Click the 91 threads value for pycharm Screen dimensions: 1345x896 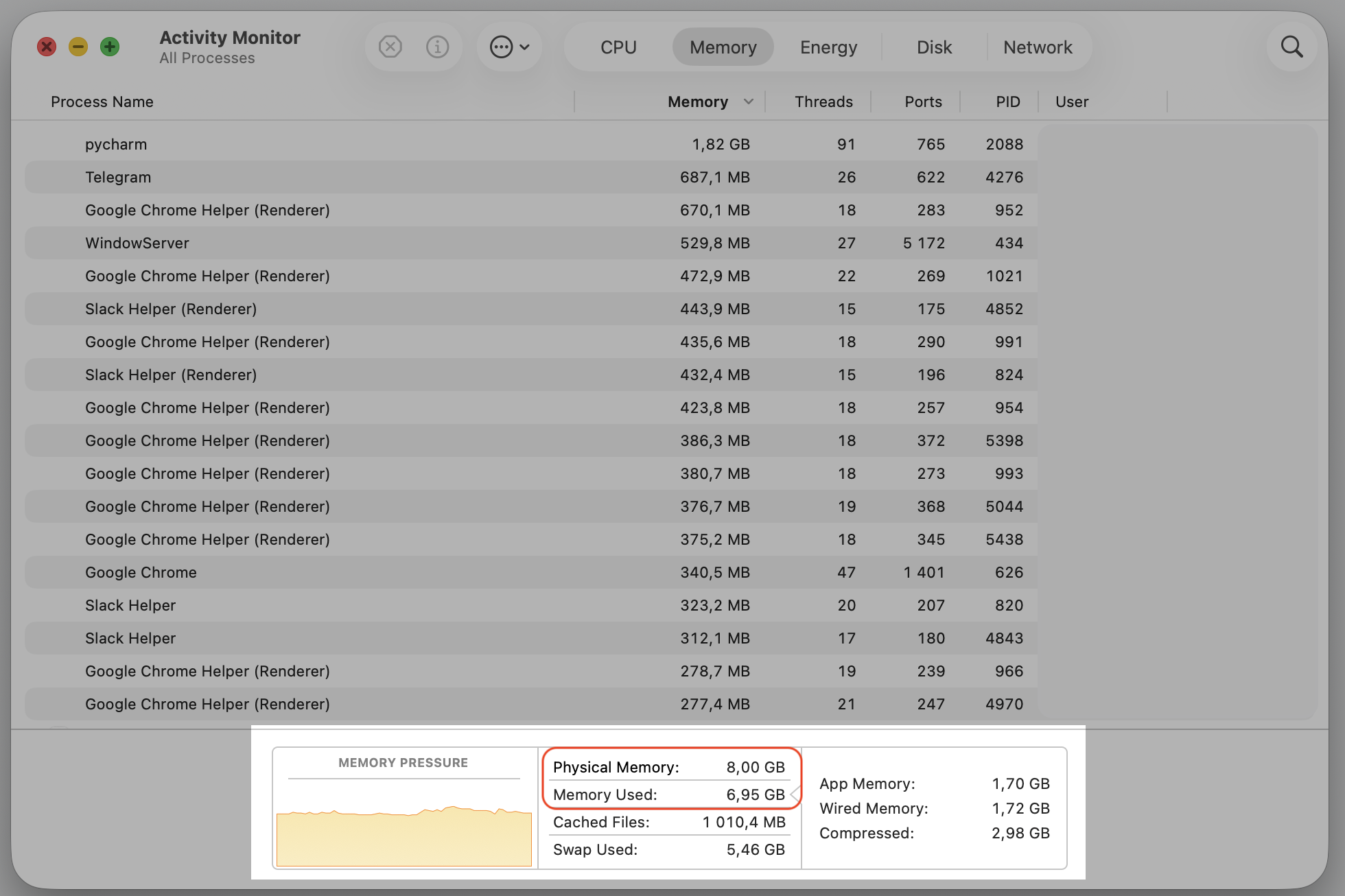846,144
